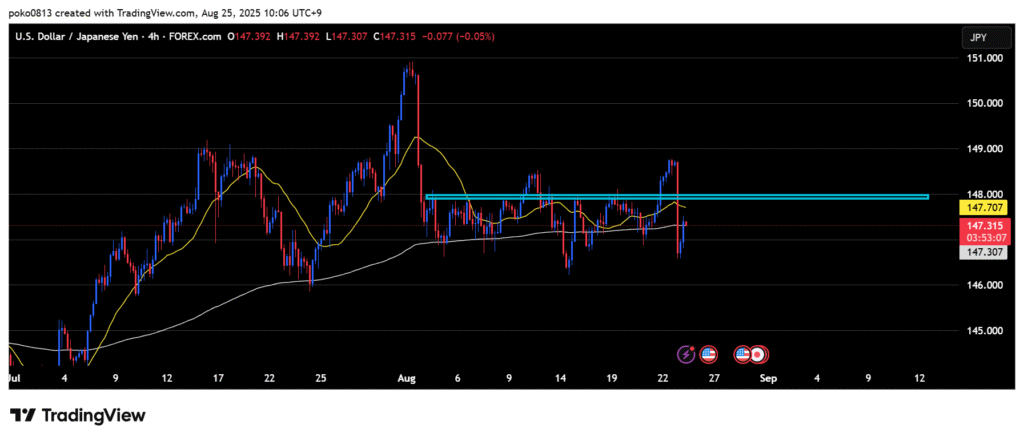This screenshot has height=441, width=1024.
Task: Click the yellow 147.707 moving average price label
Action: coord(981,207)
